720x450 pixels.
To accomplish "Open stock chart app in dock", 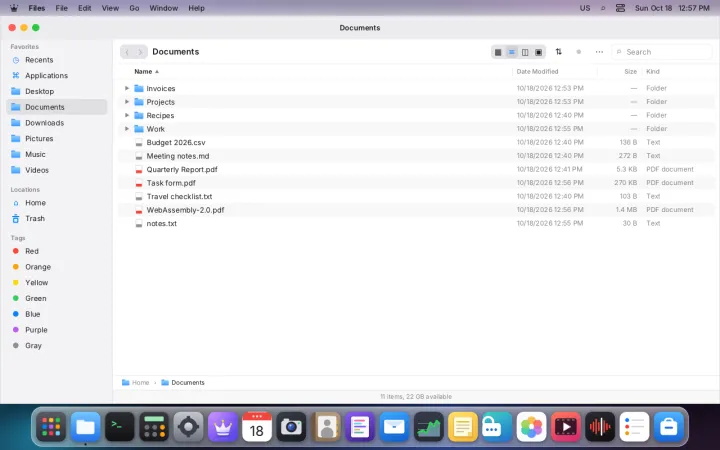I will pyautogui.click(x=428, y=427).
